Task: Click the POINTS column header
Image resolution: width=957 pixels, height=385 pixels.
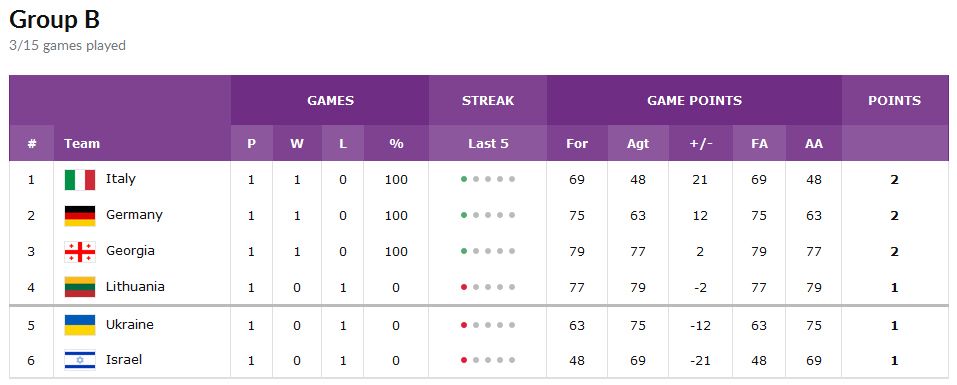Action: (895, 101)
